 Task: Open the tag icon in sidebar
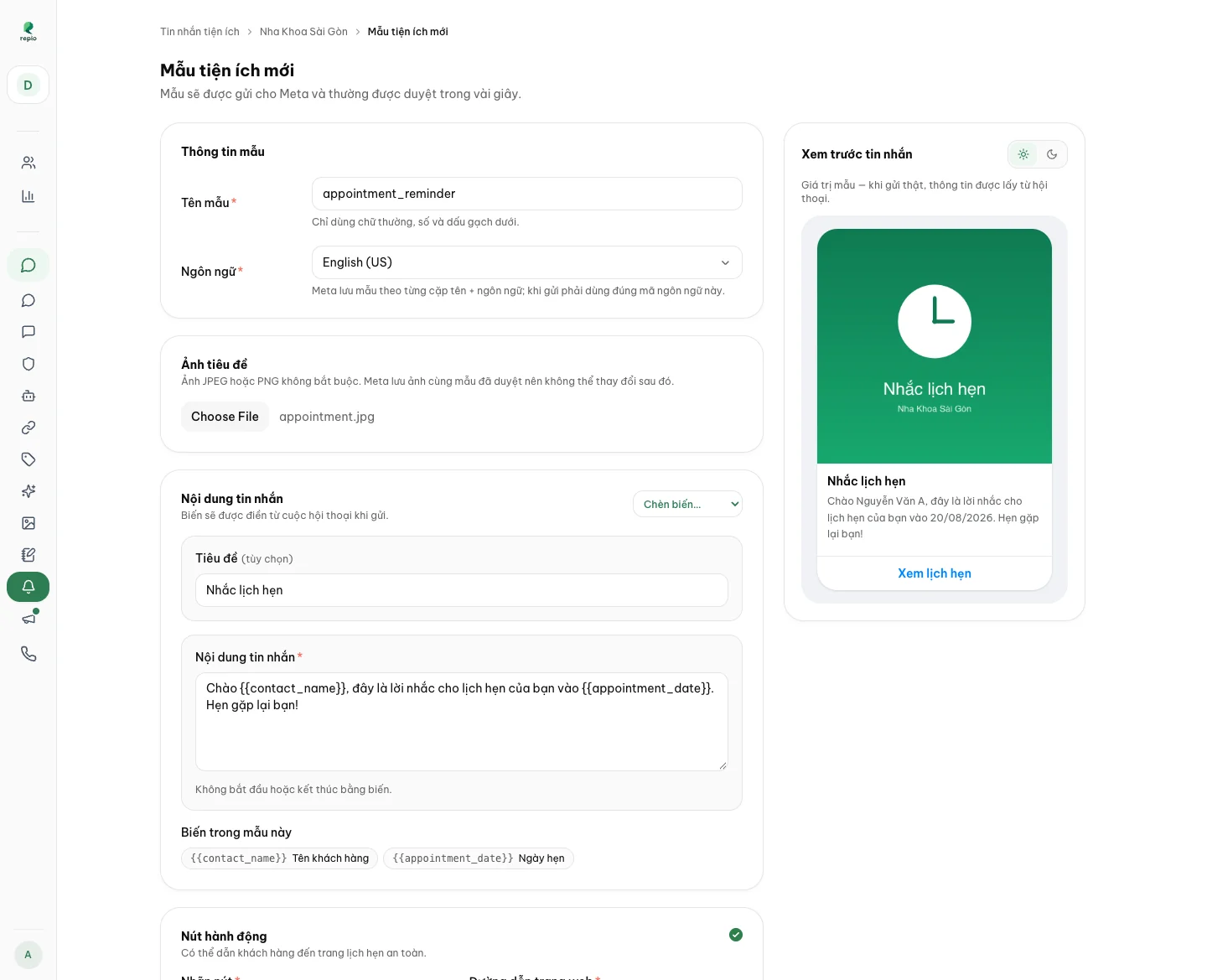(28, 459)
